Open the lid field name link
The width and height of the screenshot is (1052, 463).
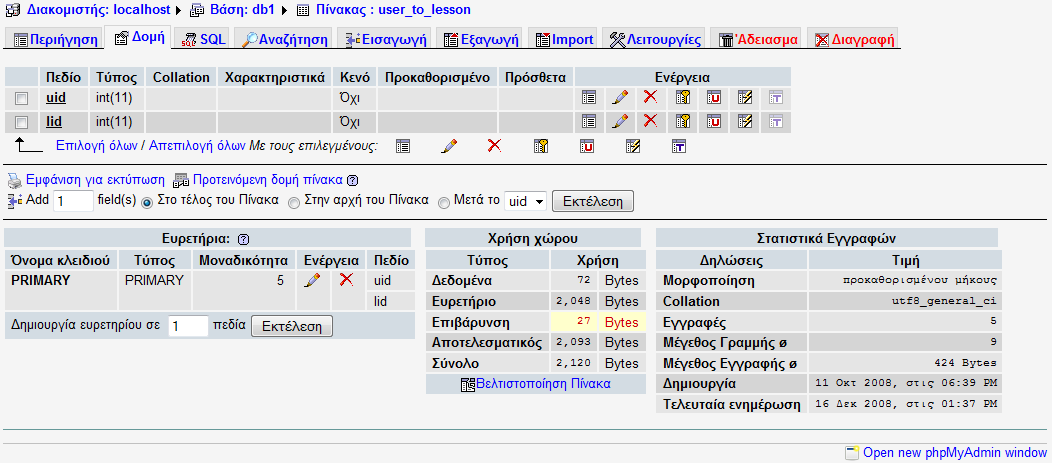pos(54,121)
